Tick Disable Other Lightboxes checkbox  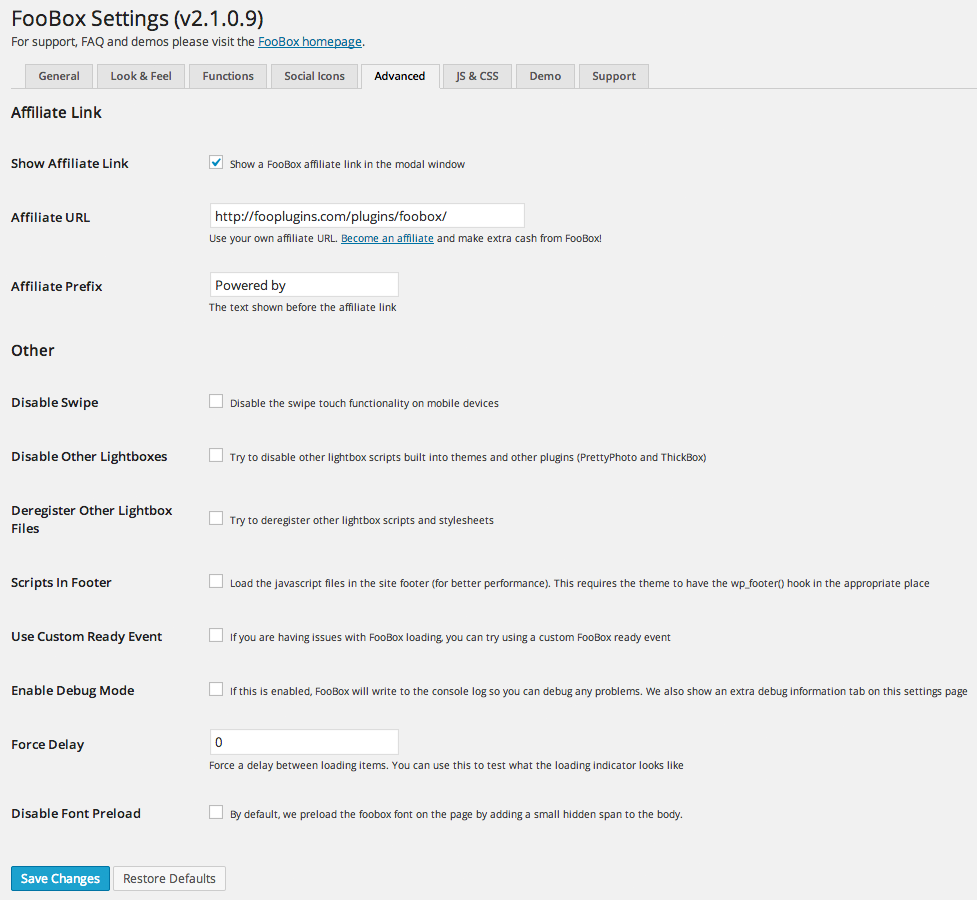[216, 456]
